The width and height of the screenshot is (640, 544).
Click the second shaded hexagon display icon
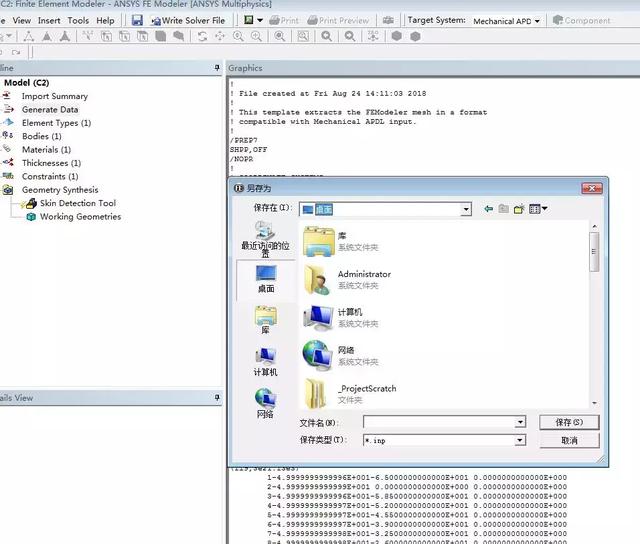[415, 36]
